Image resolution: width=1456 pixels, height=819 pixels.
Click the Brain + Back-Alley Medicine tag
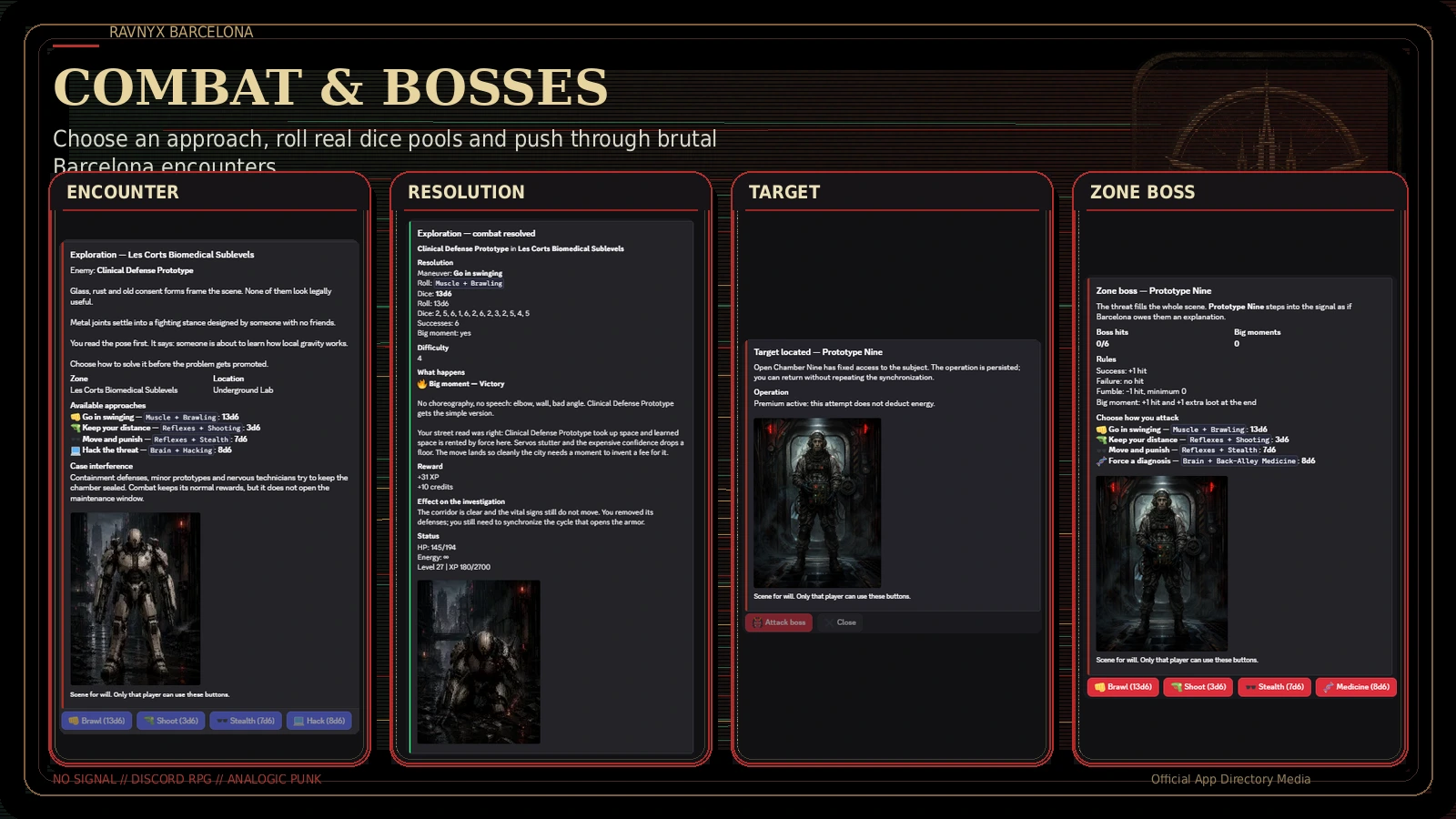(1239, 461)
